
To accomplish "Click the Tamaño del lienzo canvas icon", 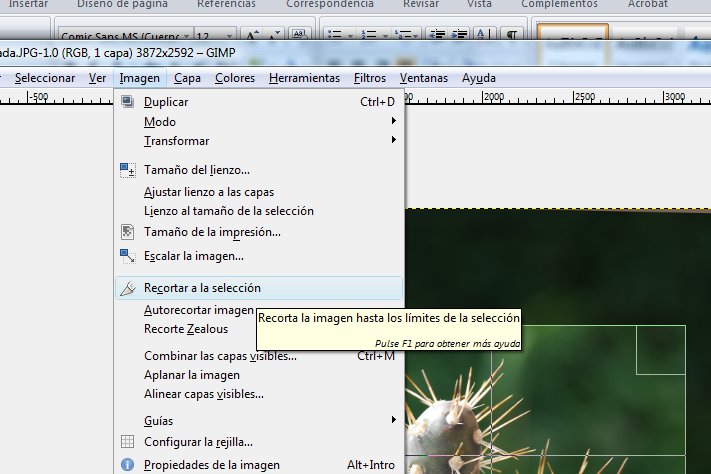I will (x=127, y=170).
